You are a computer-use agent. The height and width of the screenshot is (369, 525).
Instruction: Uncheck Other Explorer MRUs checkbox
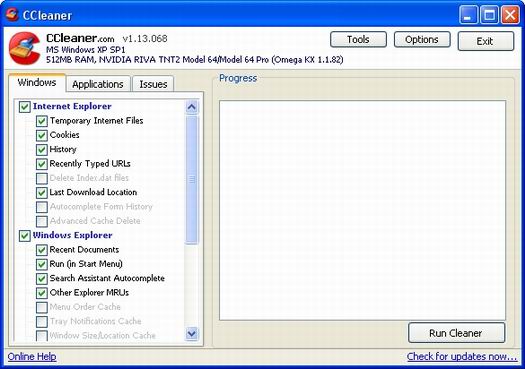[42, 293]
